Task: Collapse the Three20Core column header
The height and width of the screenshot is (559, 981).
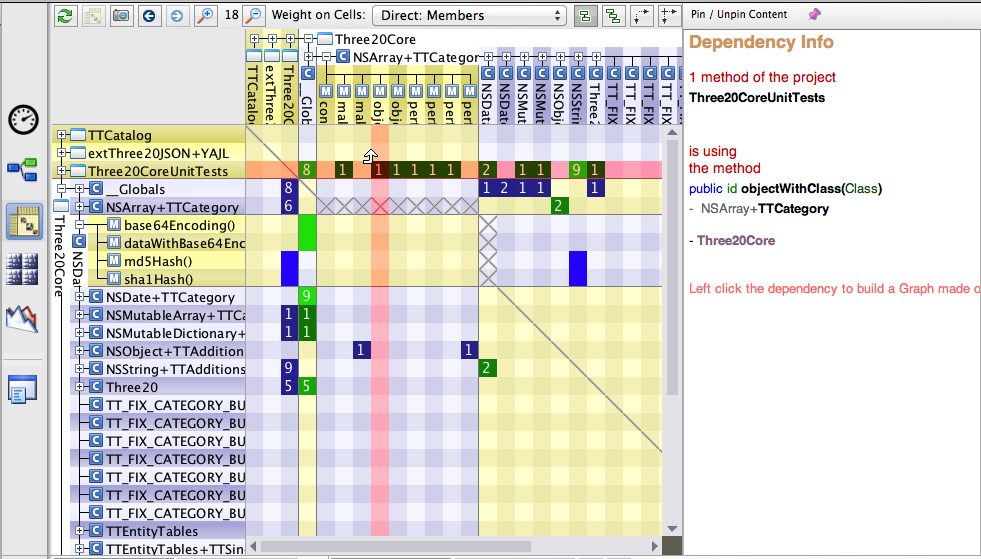Action: click(x=308, y=39)
